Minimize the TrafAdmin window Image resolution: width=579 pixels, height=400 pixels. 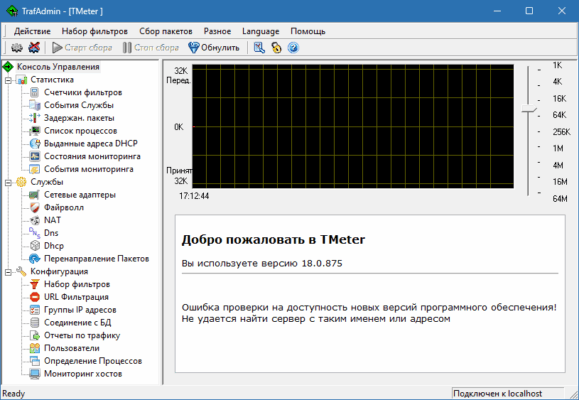click(x=497, y=11)
